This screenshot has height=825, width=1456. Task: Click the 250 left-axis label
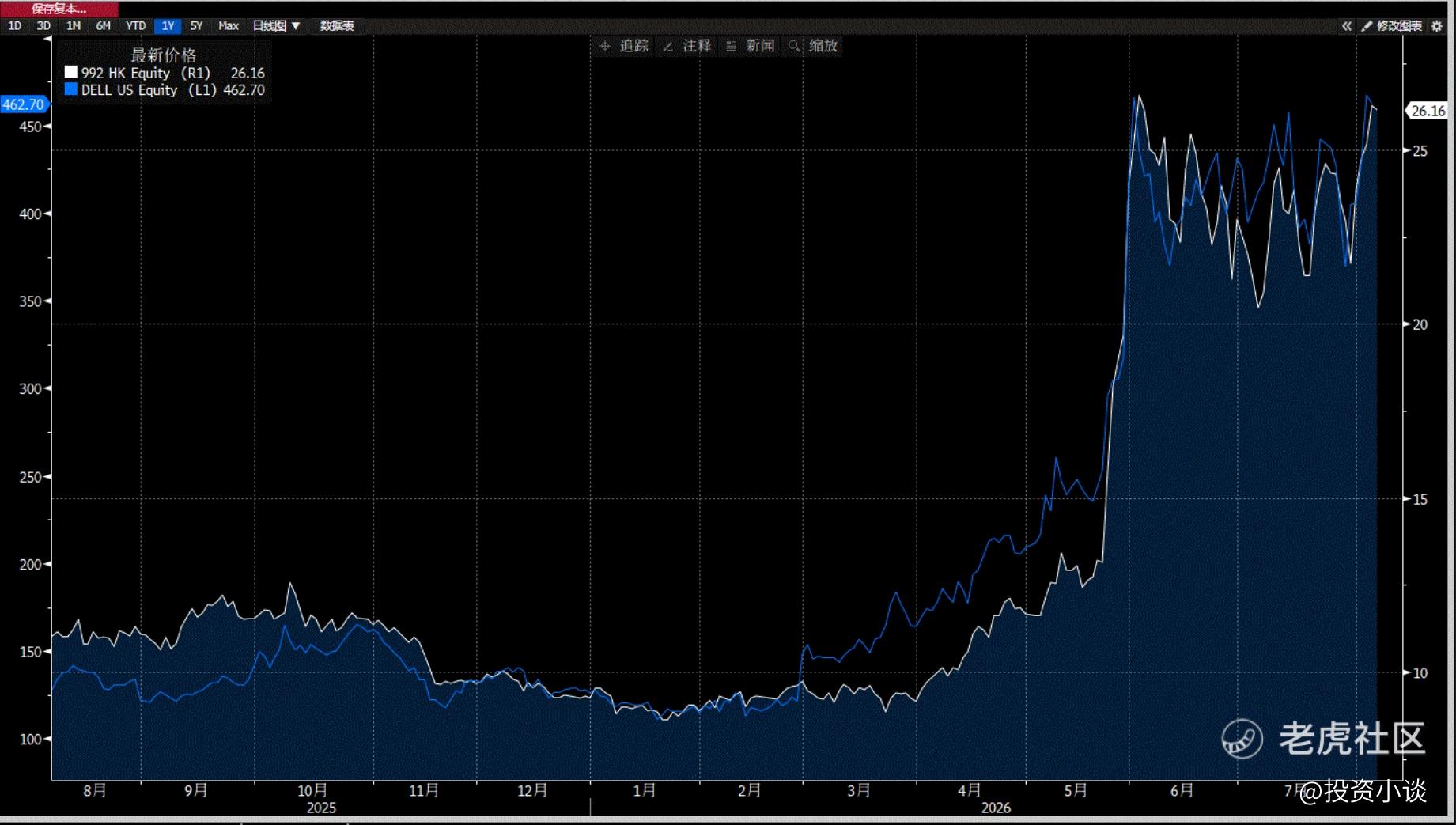pyautogui.click(x=30, y=477)
